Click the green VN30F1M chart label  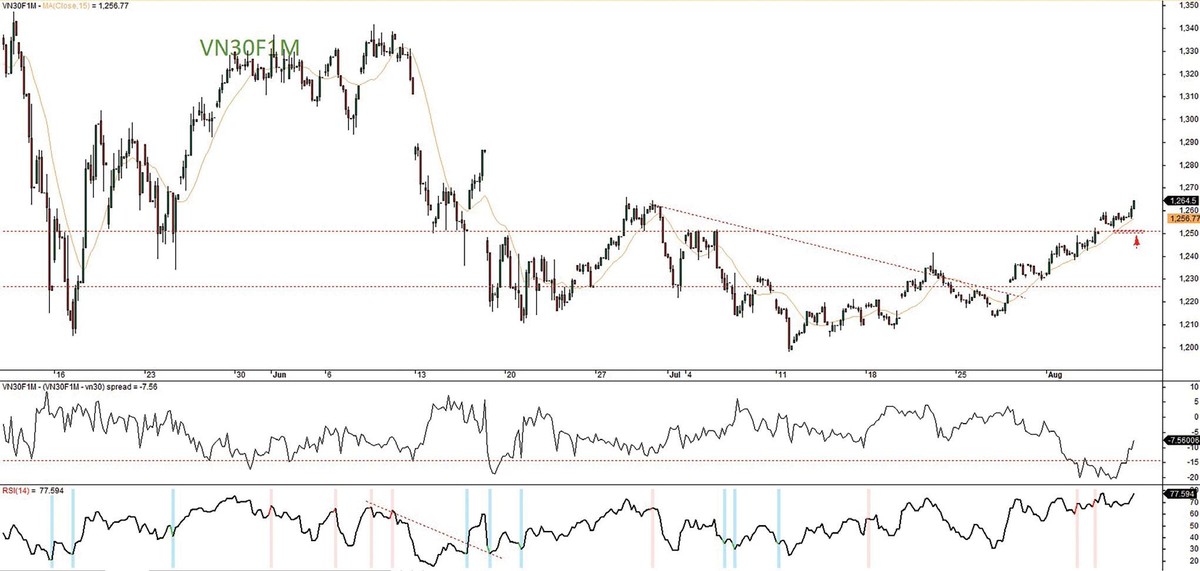[x=247, y=48]
